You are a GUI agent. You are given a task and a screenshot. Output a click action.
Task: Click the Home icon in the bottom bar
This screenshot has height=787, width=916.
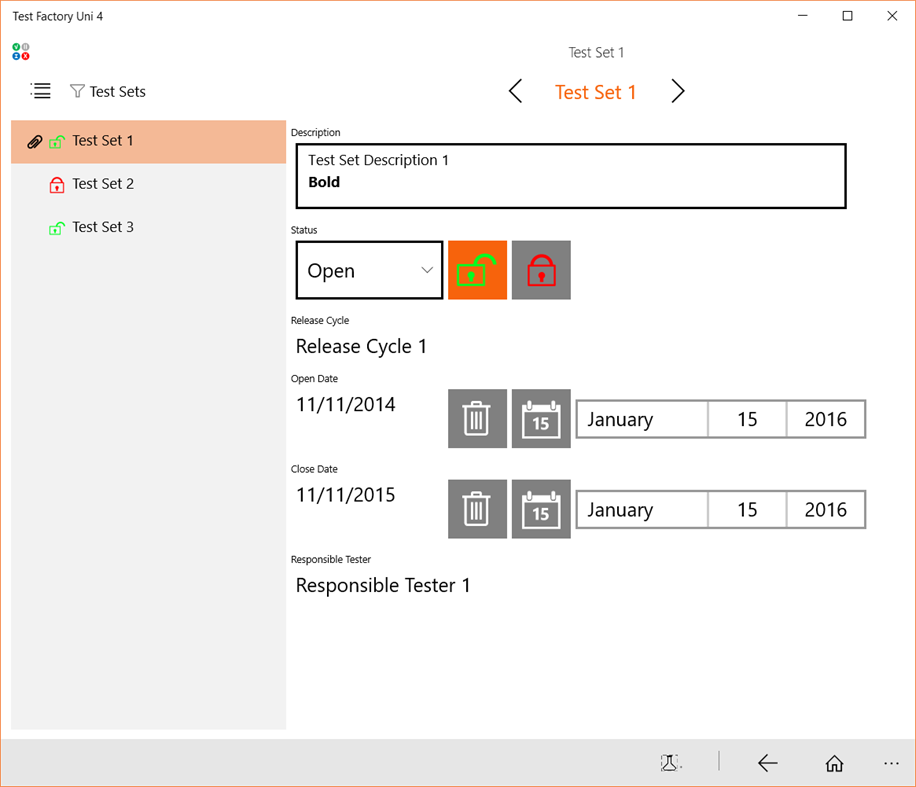coord(834,763)
